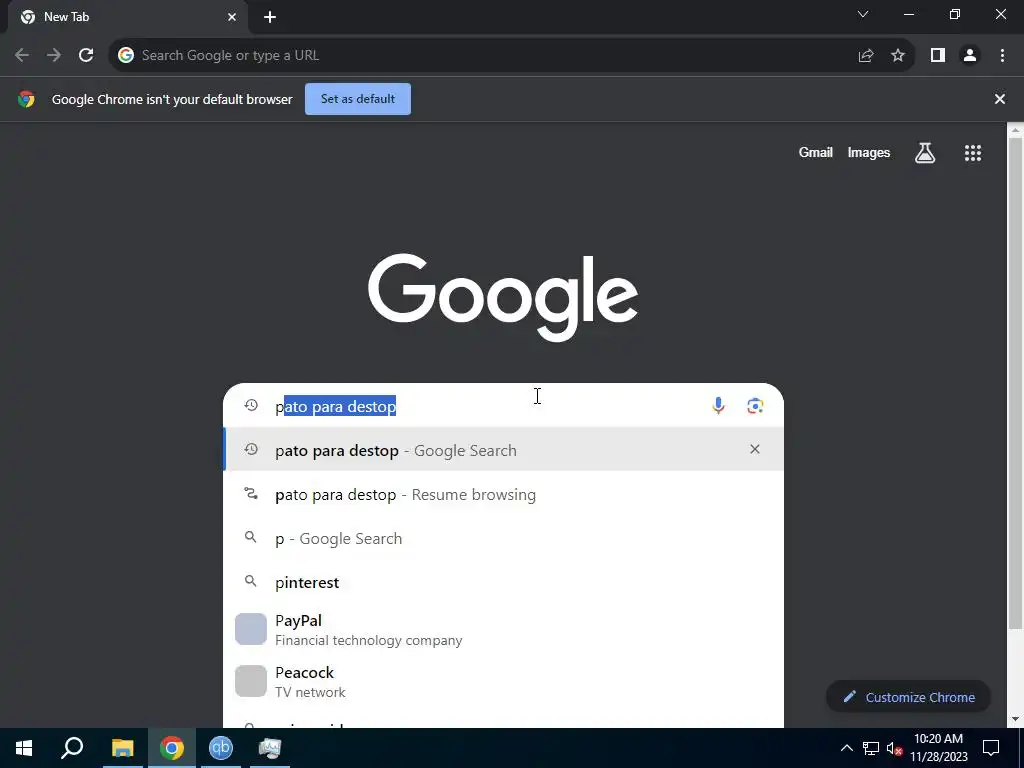1024x768 pixels.
Task: Click the taskbar clock showing 10:20 AM
Action: pos(938,748)
